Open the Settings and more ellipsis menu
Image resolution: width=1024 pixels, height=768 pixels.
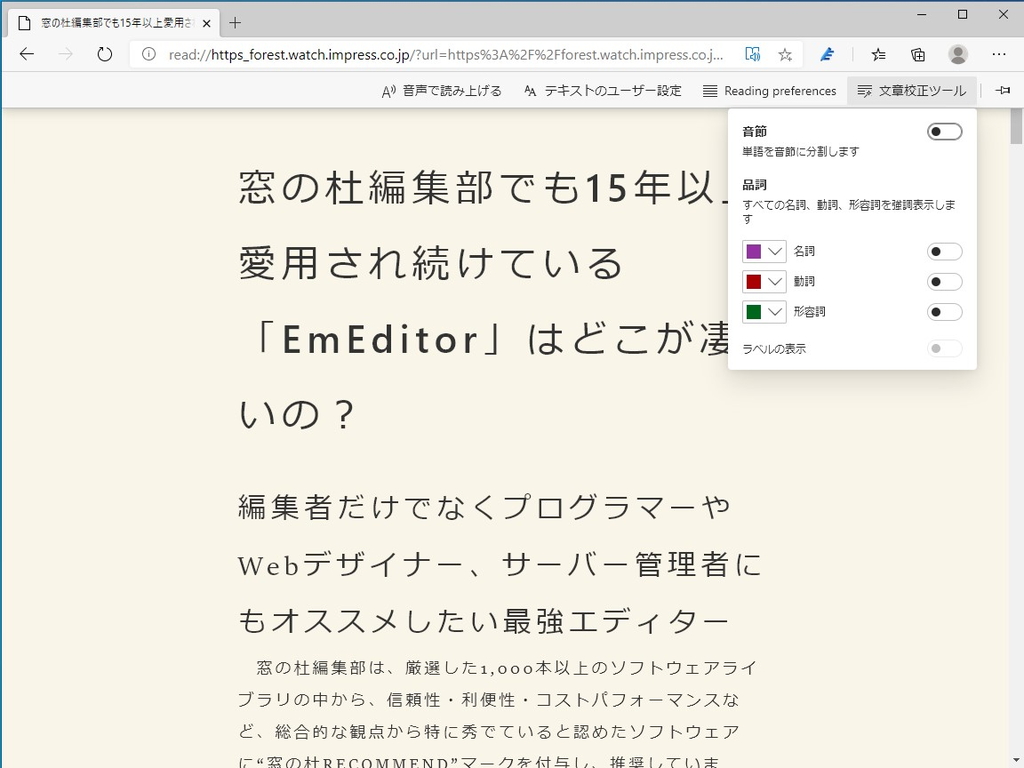pos(999,55)
